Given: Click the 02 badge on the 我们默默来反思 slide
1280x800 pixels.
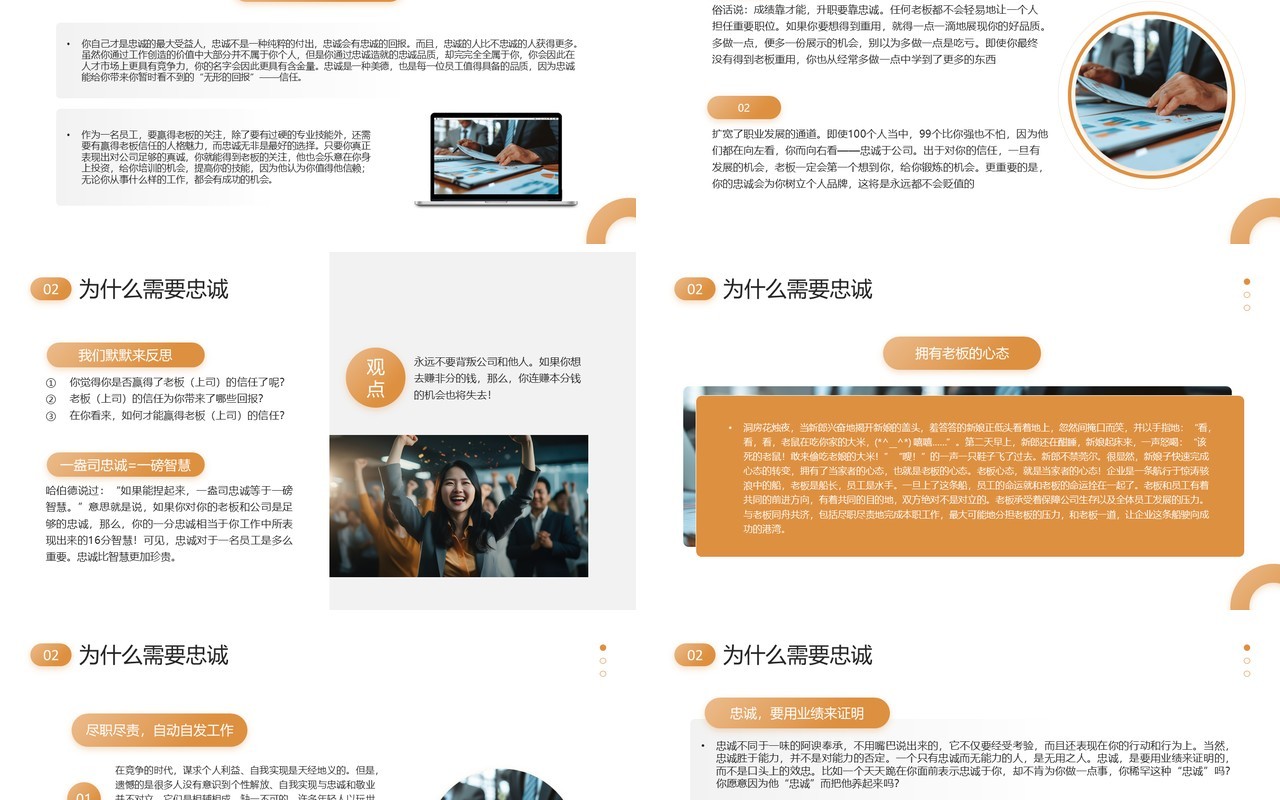Looking at the screenshot, I should point(51,289).
